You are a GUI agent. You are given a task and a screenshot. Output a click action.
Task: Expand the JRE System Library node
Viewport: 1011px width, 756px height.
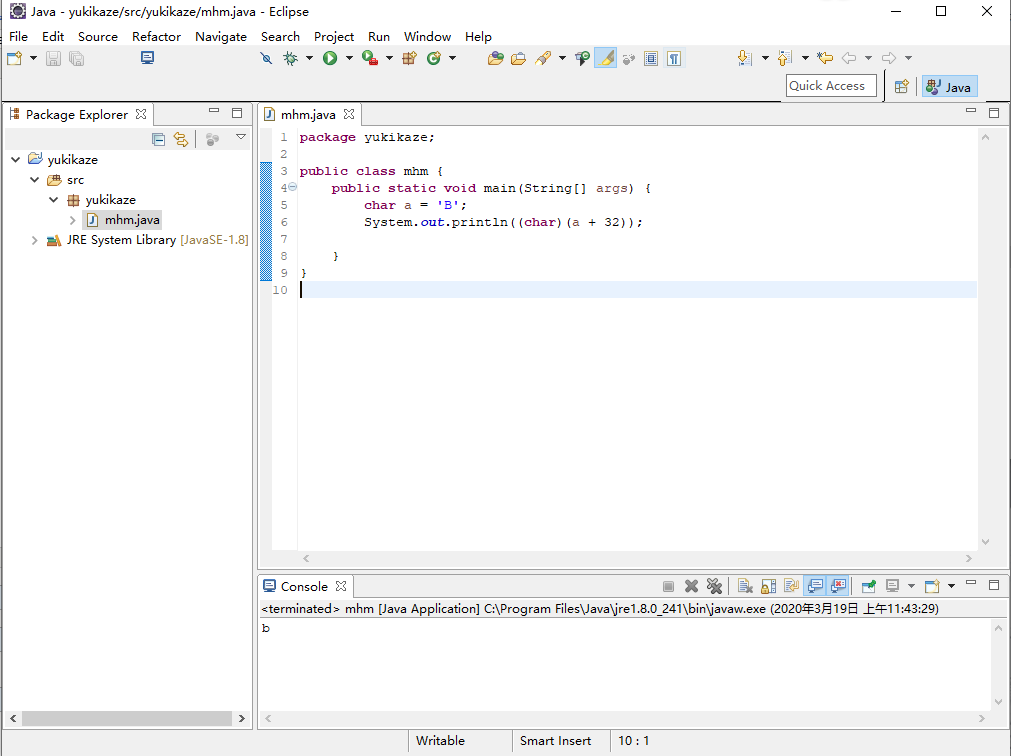[35, 240]
